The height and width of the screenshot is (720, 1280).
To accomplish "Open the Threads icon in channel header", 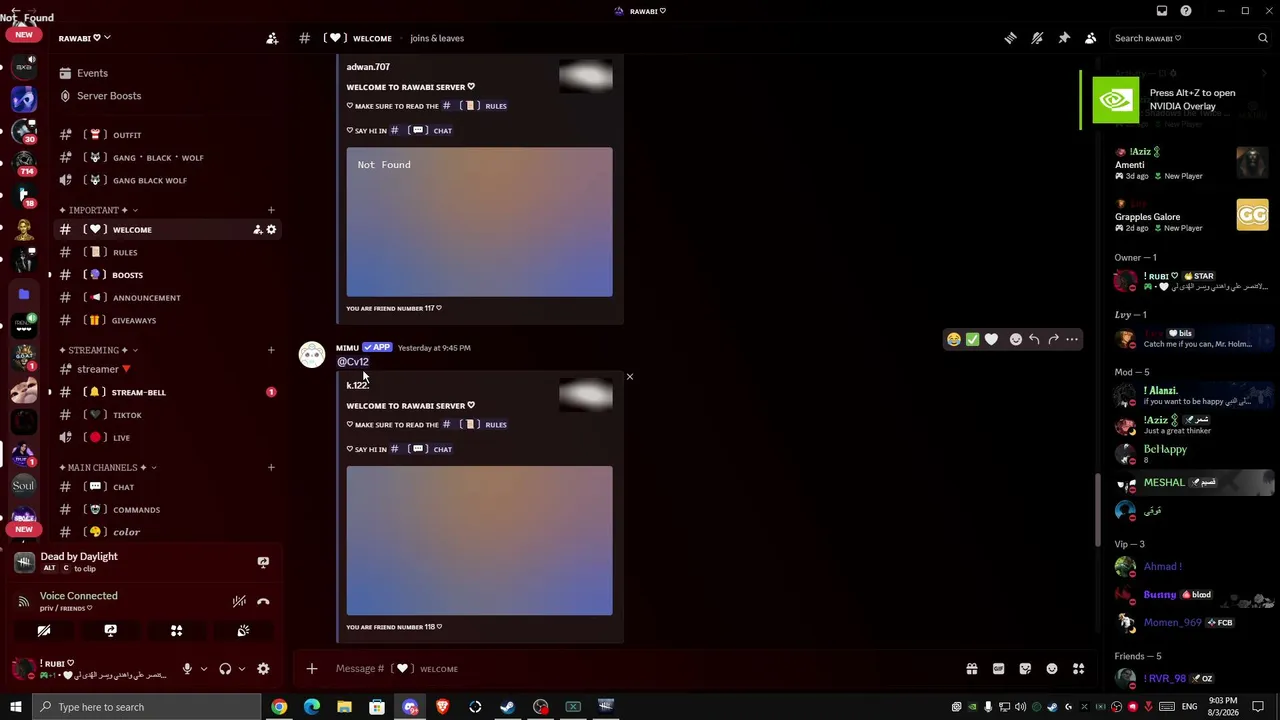I will pyautogui.click(x=1010, y=38).
